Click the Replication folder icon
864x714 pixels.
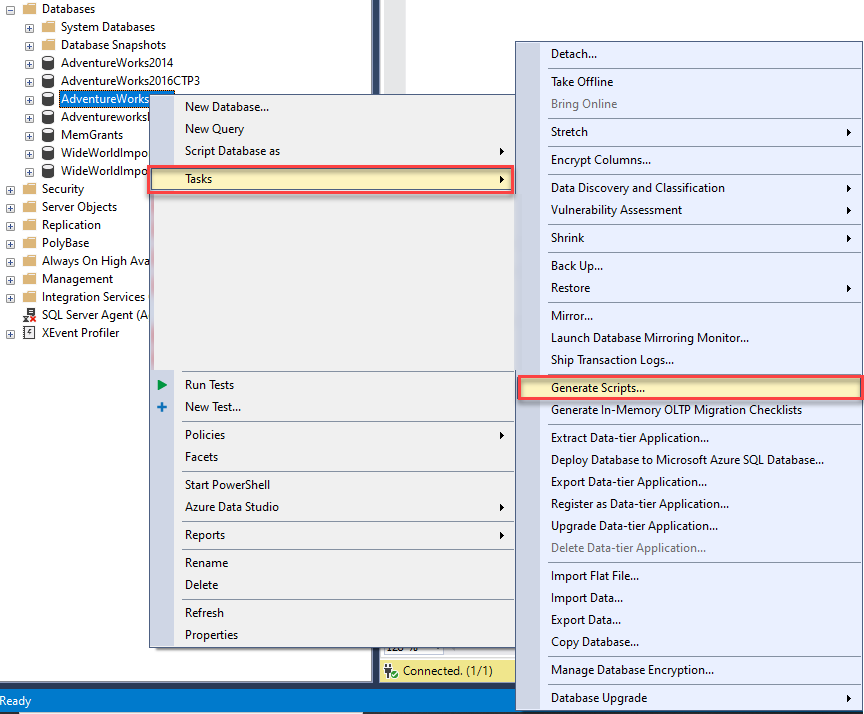29,225
